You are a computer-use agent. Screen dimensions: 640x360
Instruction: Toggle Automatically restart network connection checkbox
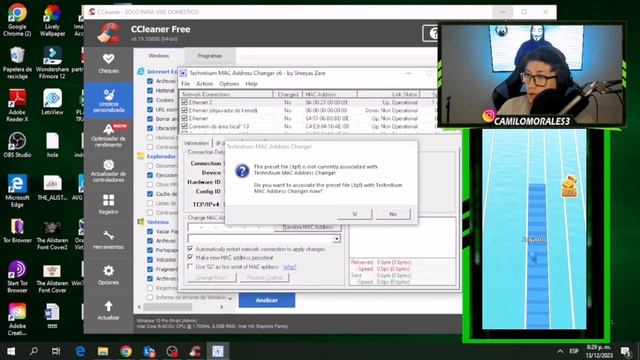click(190, 249)
